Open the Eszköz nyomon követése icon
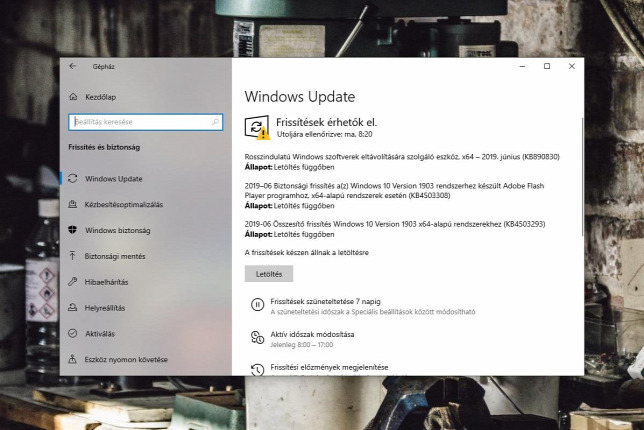The height and width of the screenshot is (430, 644). coord(73,359)
